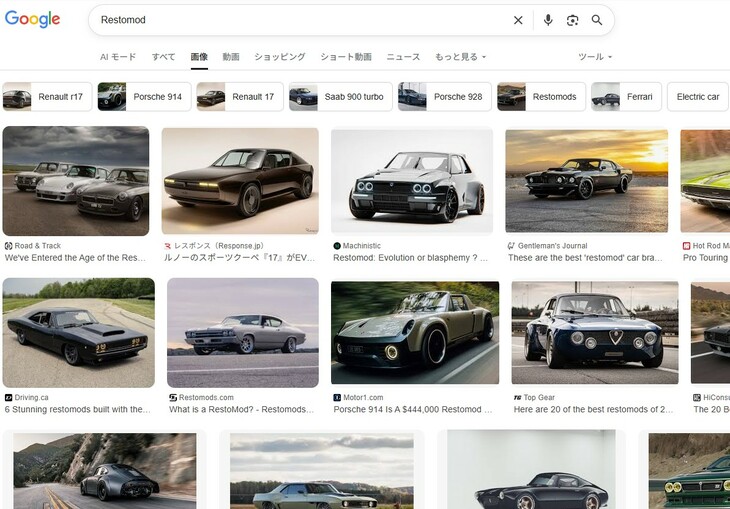
Task: Open Motor1.com Porsche 914 image
Action: point(415,333)
